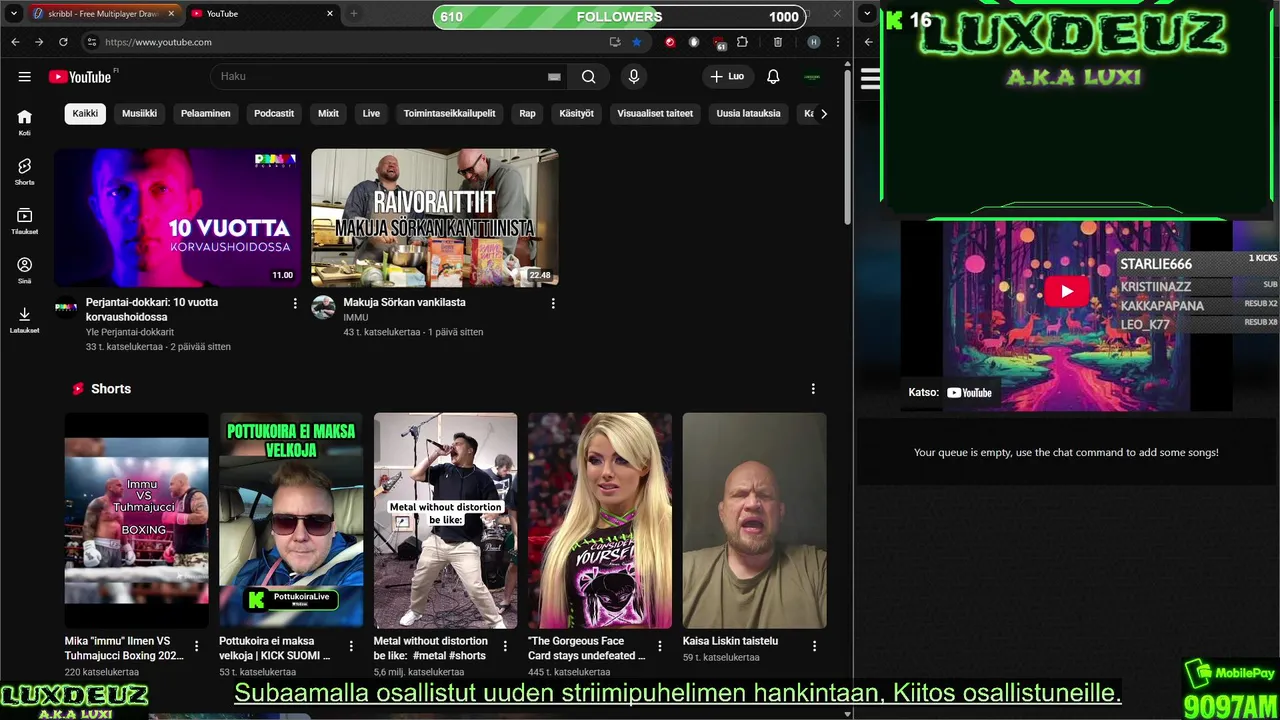Bookmark page with the star icon
This screenshot has width=1280, height=720.
(636, 42)
